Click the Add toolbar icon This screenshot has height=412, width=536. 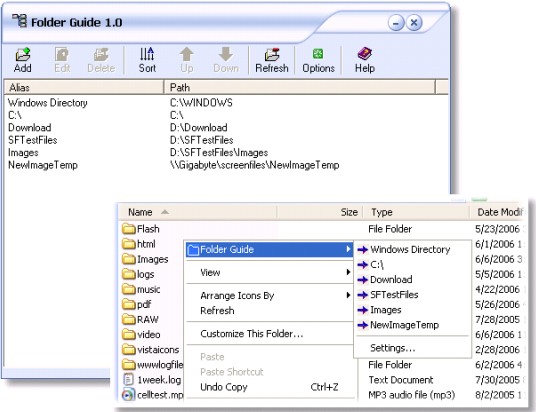[23, 55]
